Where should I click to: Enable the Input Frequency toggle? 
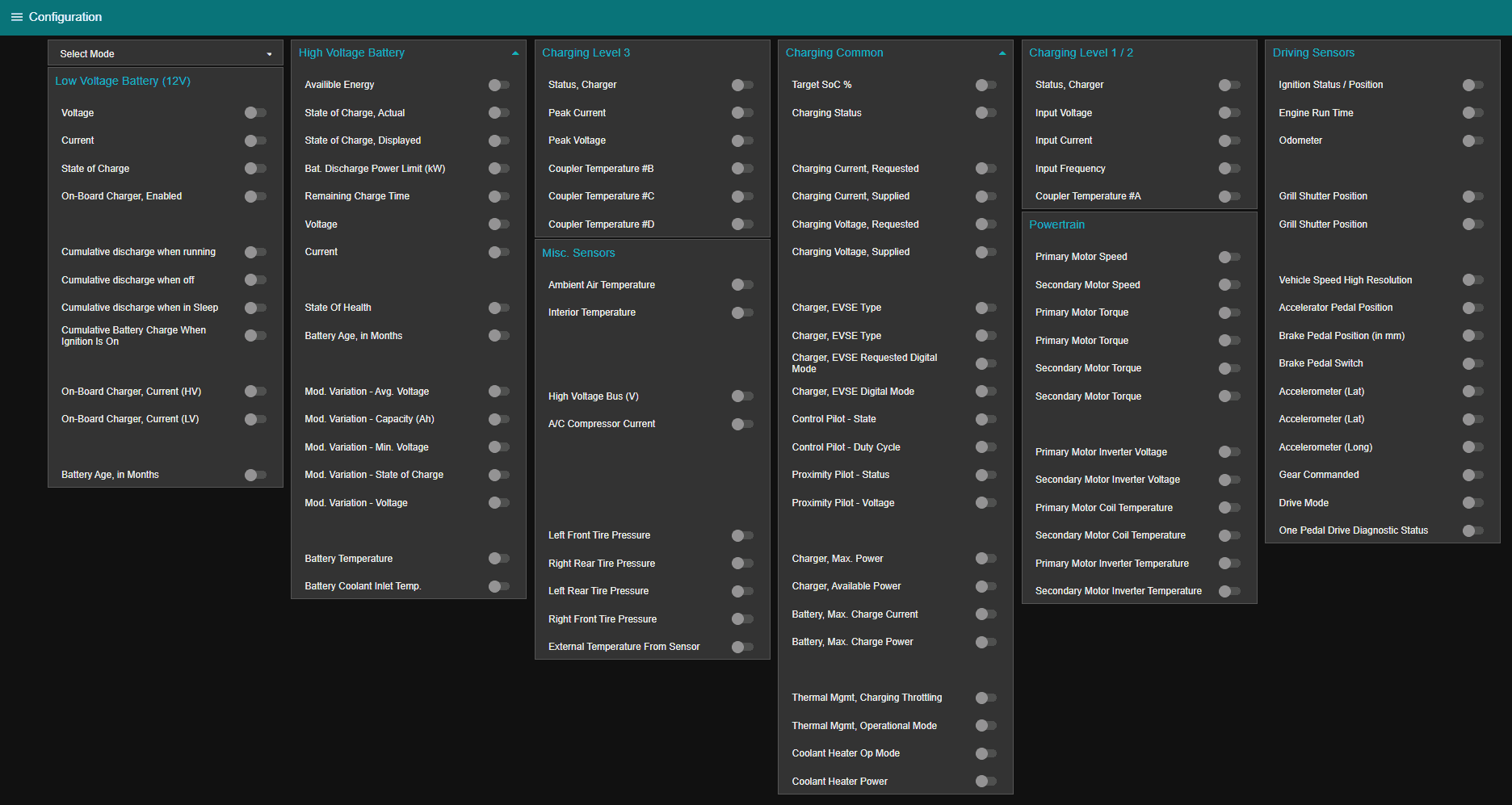point(1228,169)
